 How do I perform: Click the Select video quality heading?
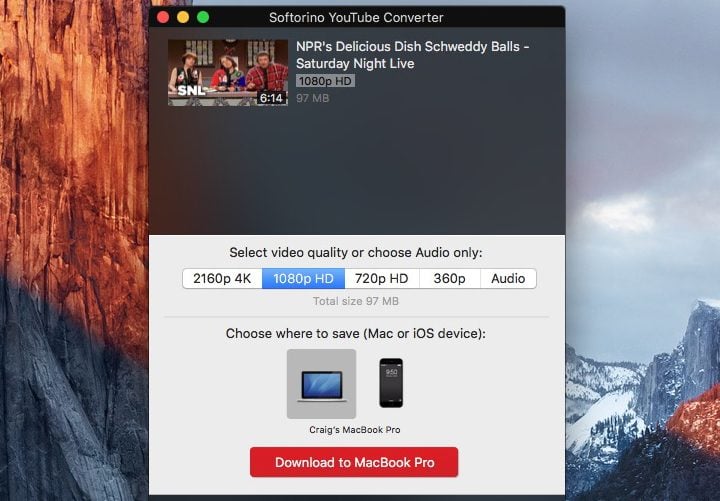pyautogui.click(x=356, y=253)
